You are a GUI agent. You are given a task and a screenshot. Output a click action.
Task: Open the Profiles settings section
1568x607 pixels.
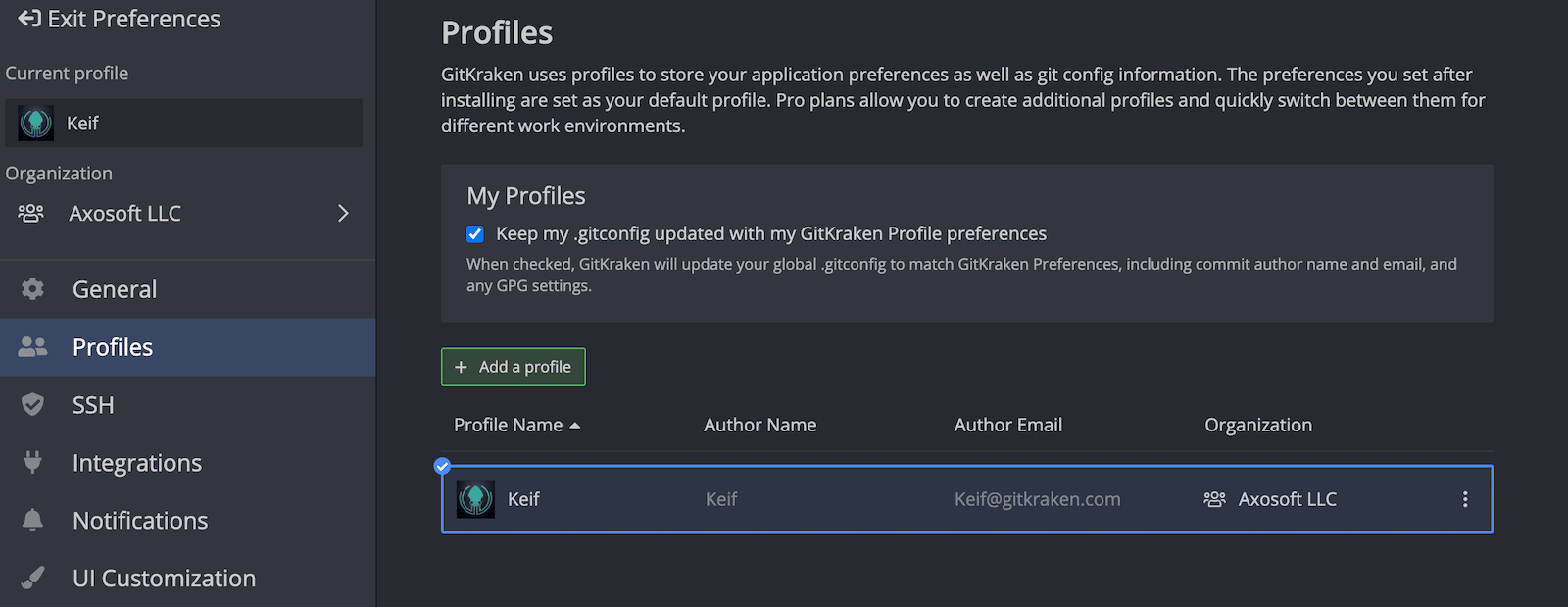click(x=113, y=347)
